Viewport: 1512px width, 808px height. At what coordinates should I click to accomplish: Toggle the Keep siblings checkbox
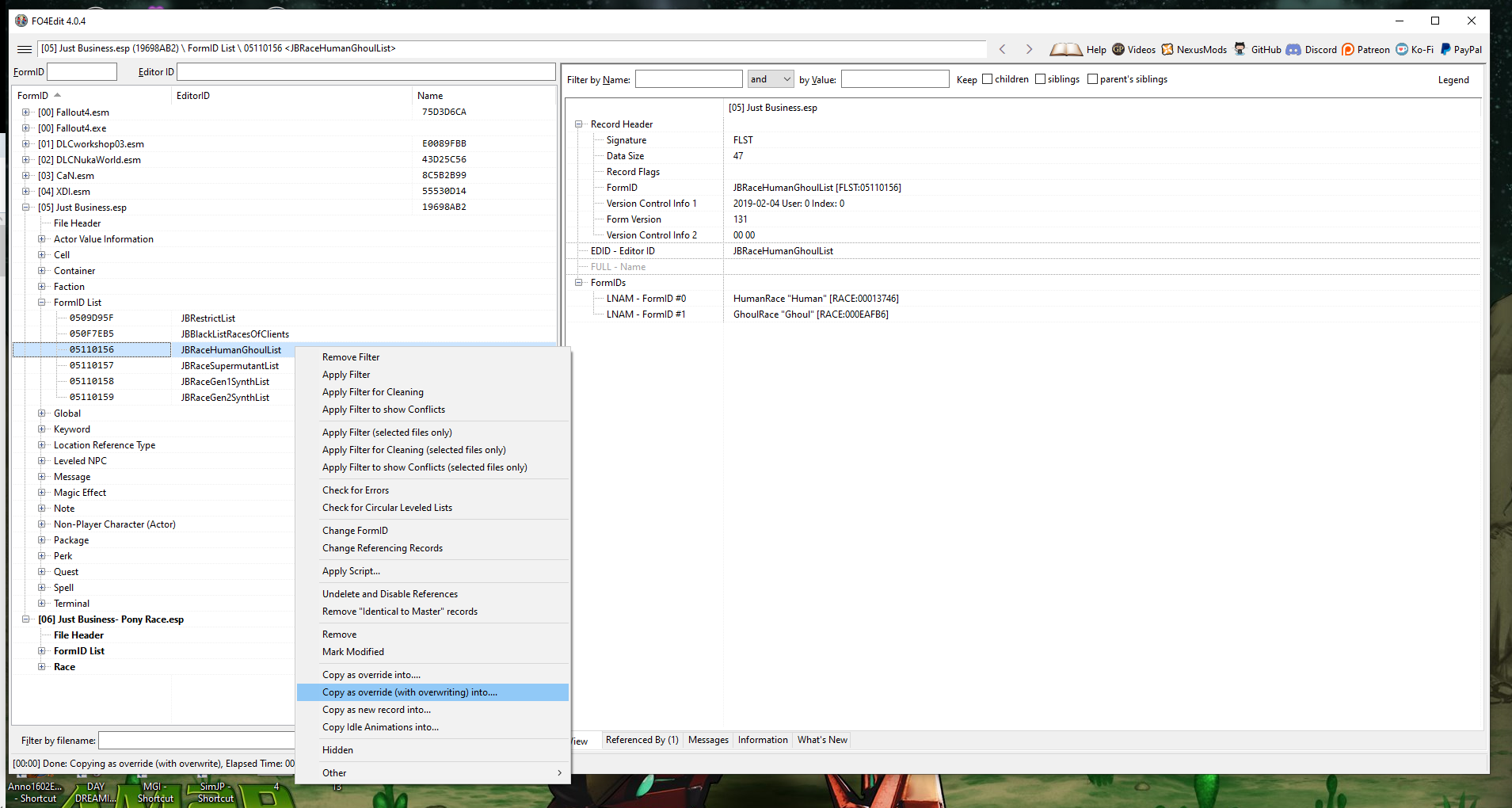point(1040,79)
